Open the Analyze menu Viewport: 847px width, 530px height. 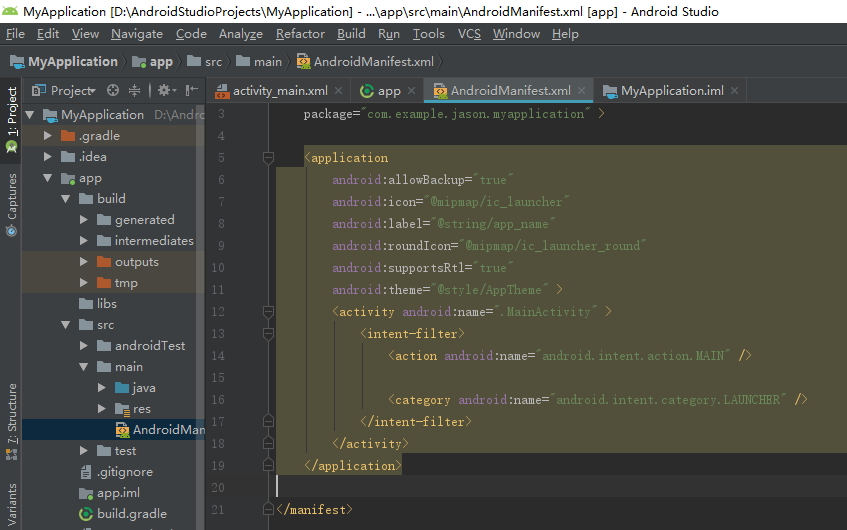[x=241, y=34]
